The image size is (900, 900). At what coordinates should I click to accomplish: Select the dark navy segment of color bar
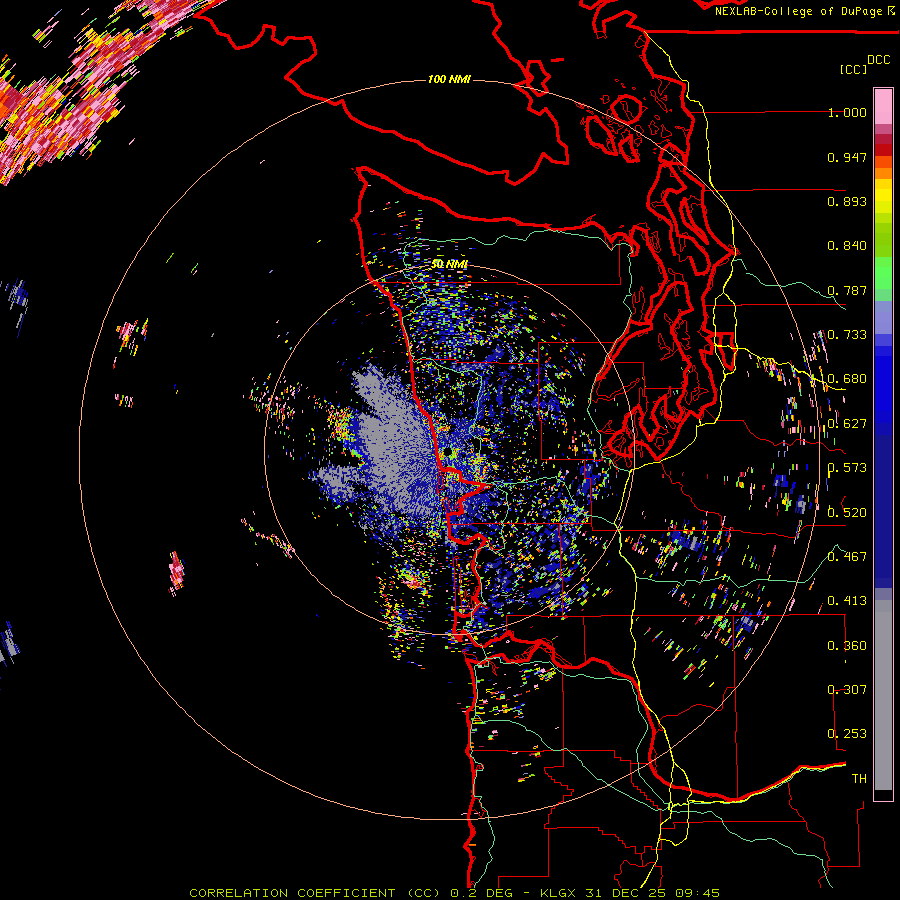pos(883,505)
